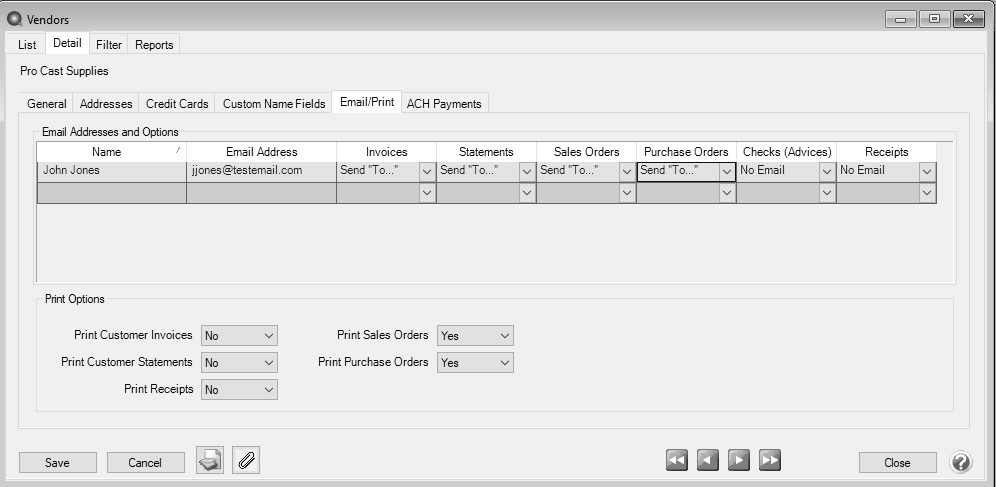996x487 pixels.
Task: Click the jjones@testemail.com email address cell
Action: point(260,171)
